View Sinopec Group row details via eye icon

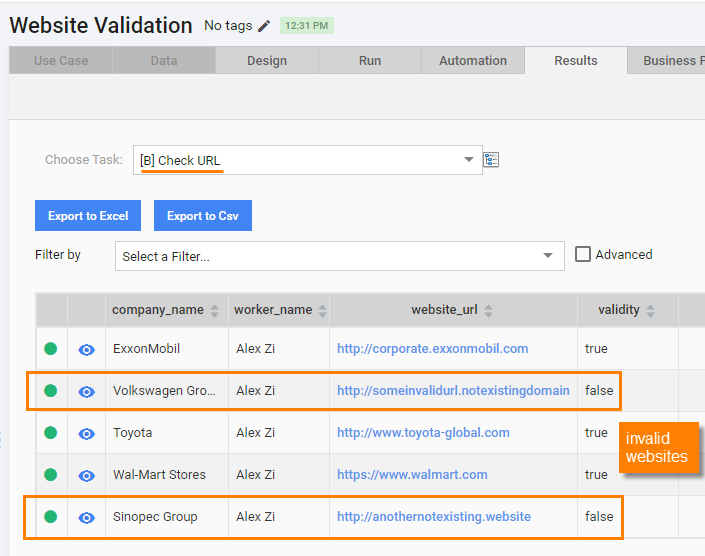coord(86,518)
